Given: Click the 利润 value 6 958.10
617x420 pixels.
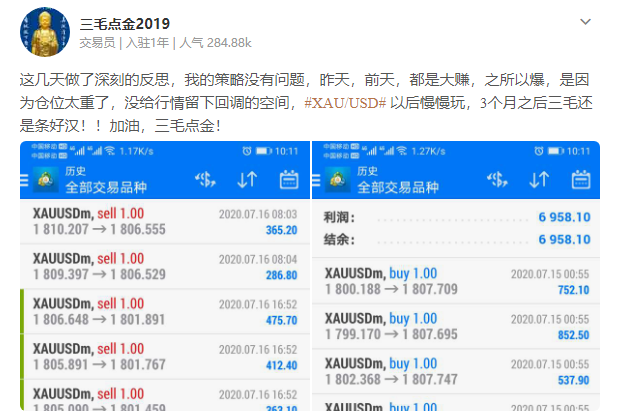Looking at the screenshot, I should [x=564, y=217].
